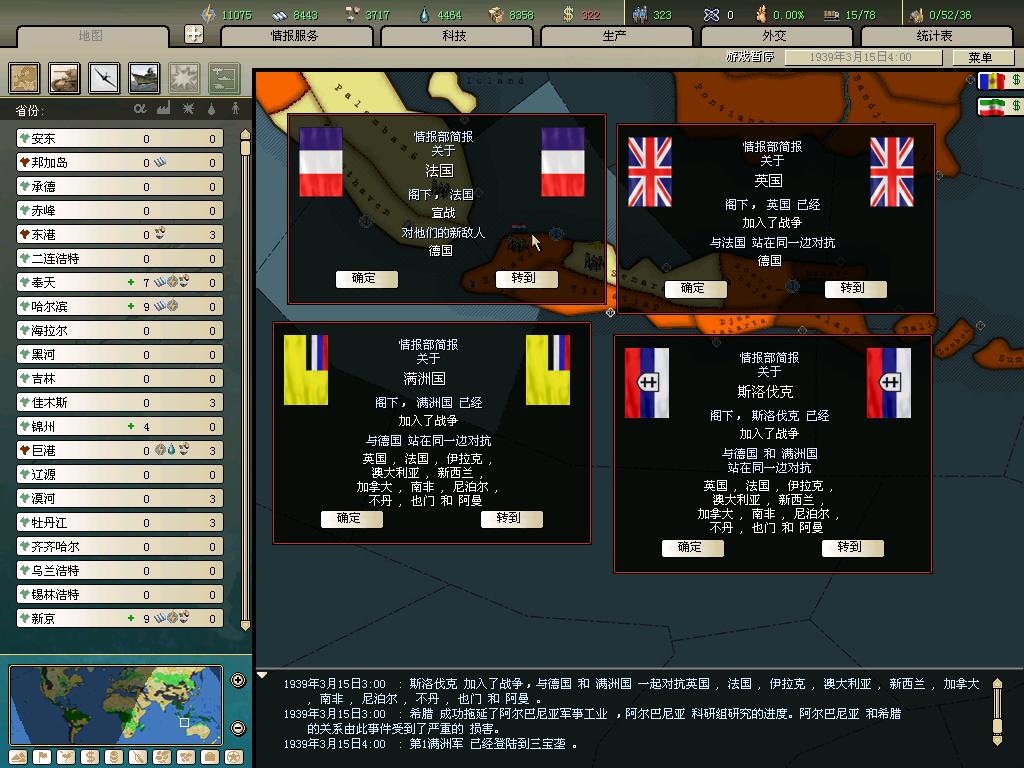
Task: Click the plus icon beside the 地图 tab
Action: 194,34
